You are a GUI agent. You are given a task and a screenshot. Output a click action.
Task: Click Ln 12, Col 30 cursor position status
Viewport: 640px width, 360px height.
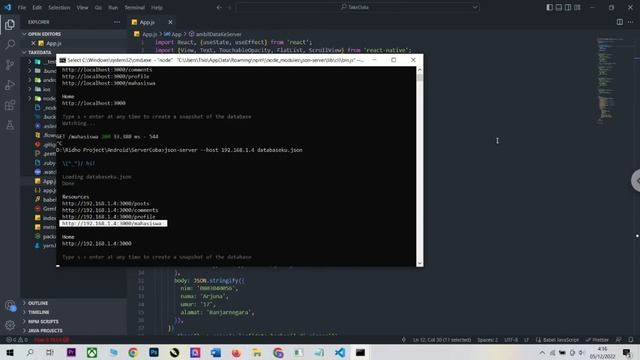pyautogui.click(x=442, y=340)
